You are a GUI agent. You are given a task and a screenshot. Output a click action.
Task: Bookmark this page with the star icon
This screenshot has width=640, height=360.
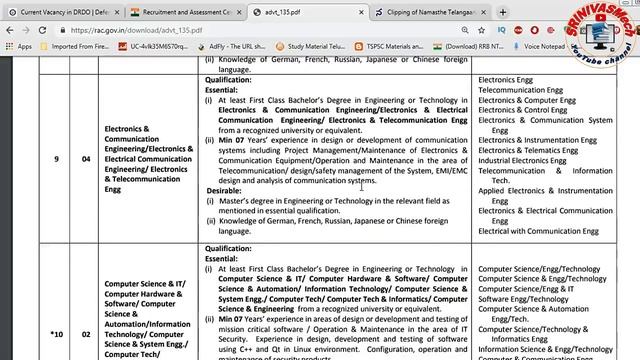(482, 30)
